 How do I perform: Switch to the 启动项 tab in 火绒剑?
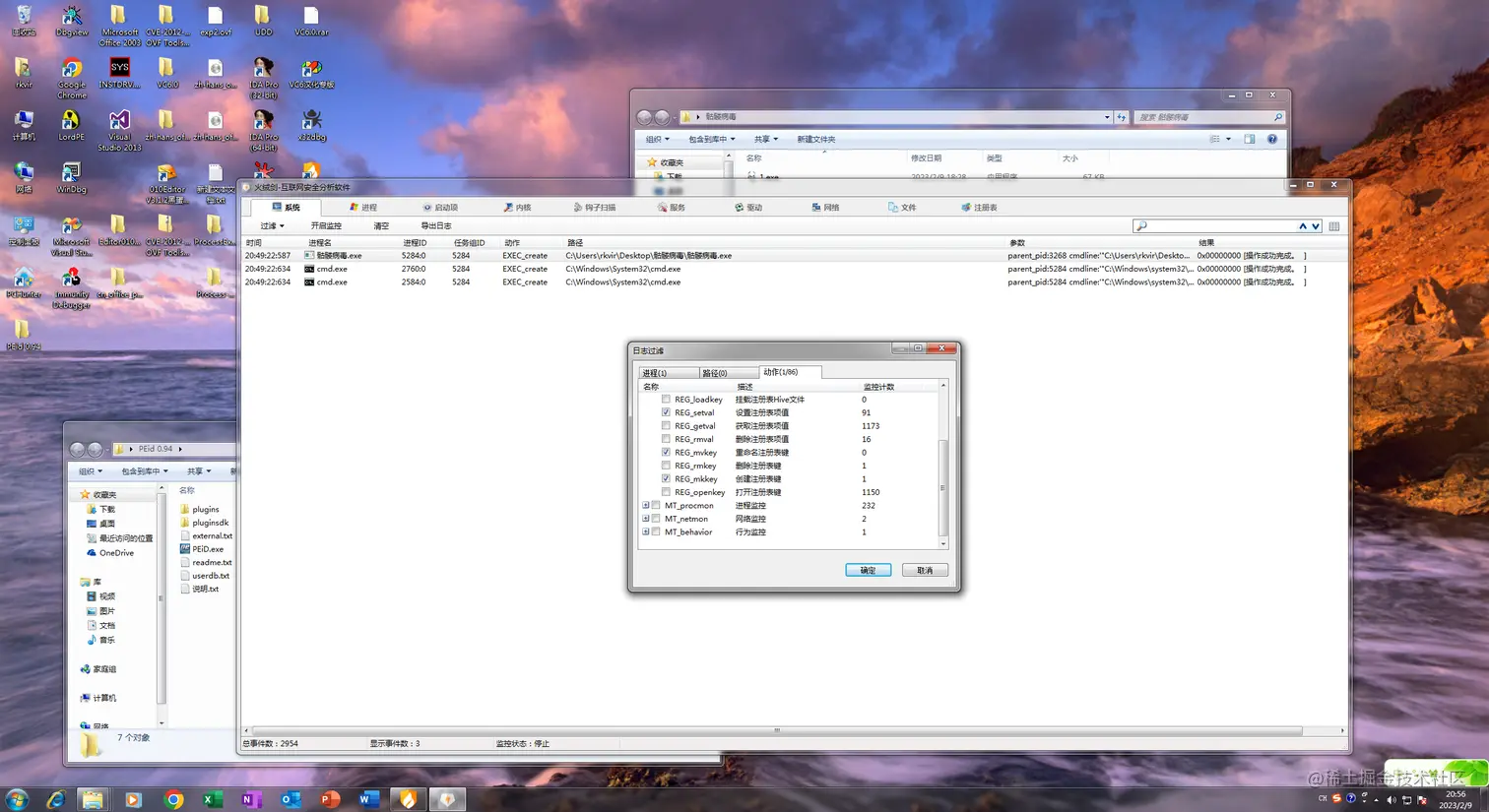tap(440, 208)
